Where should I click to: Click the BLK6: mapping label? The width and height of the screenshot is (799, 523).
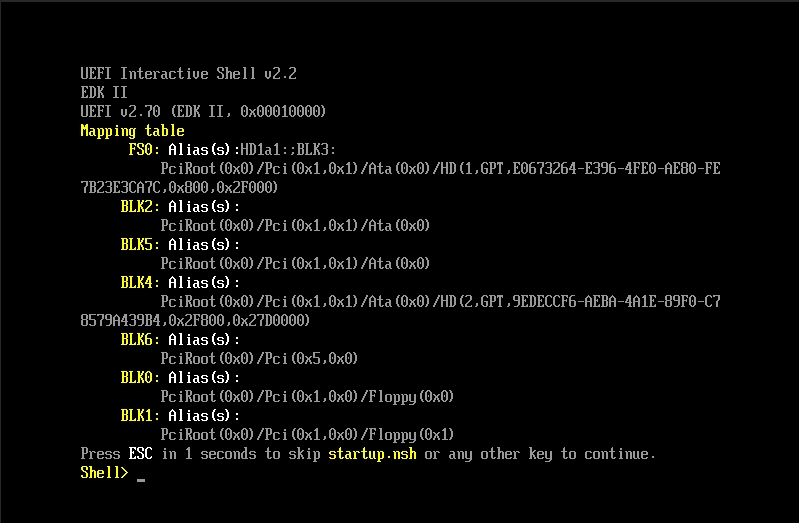tap(140, 339)
